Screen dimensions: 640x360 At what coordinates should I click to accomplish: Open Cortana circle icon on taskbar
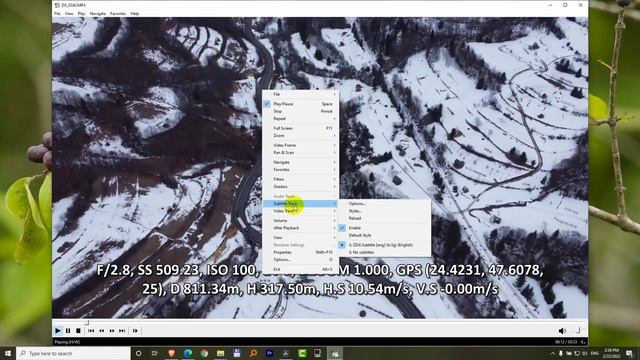tap(138, 353)
